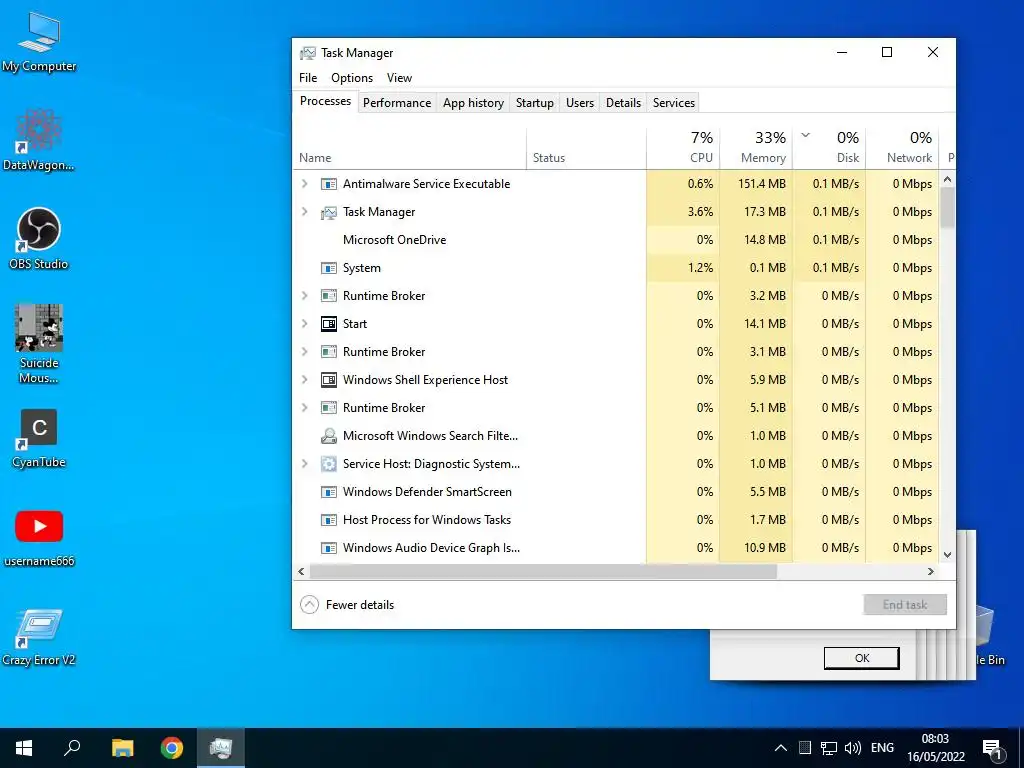
Task: Click Windows Audio Device Graph icon
Action: pyautogui.click(x=328, y=549)
